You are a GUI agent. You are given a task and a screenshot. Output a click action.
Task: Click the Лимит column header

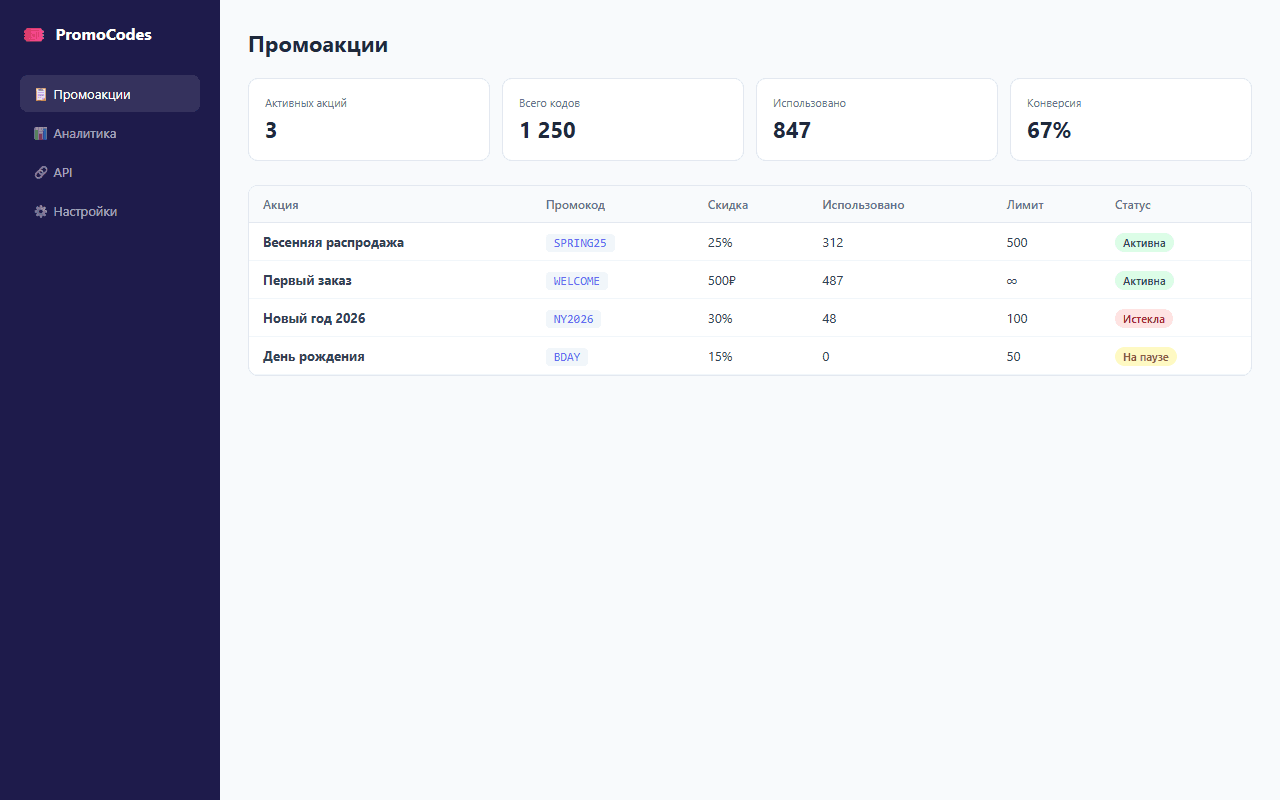1025,205
